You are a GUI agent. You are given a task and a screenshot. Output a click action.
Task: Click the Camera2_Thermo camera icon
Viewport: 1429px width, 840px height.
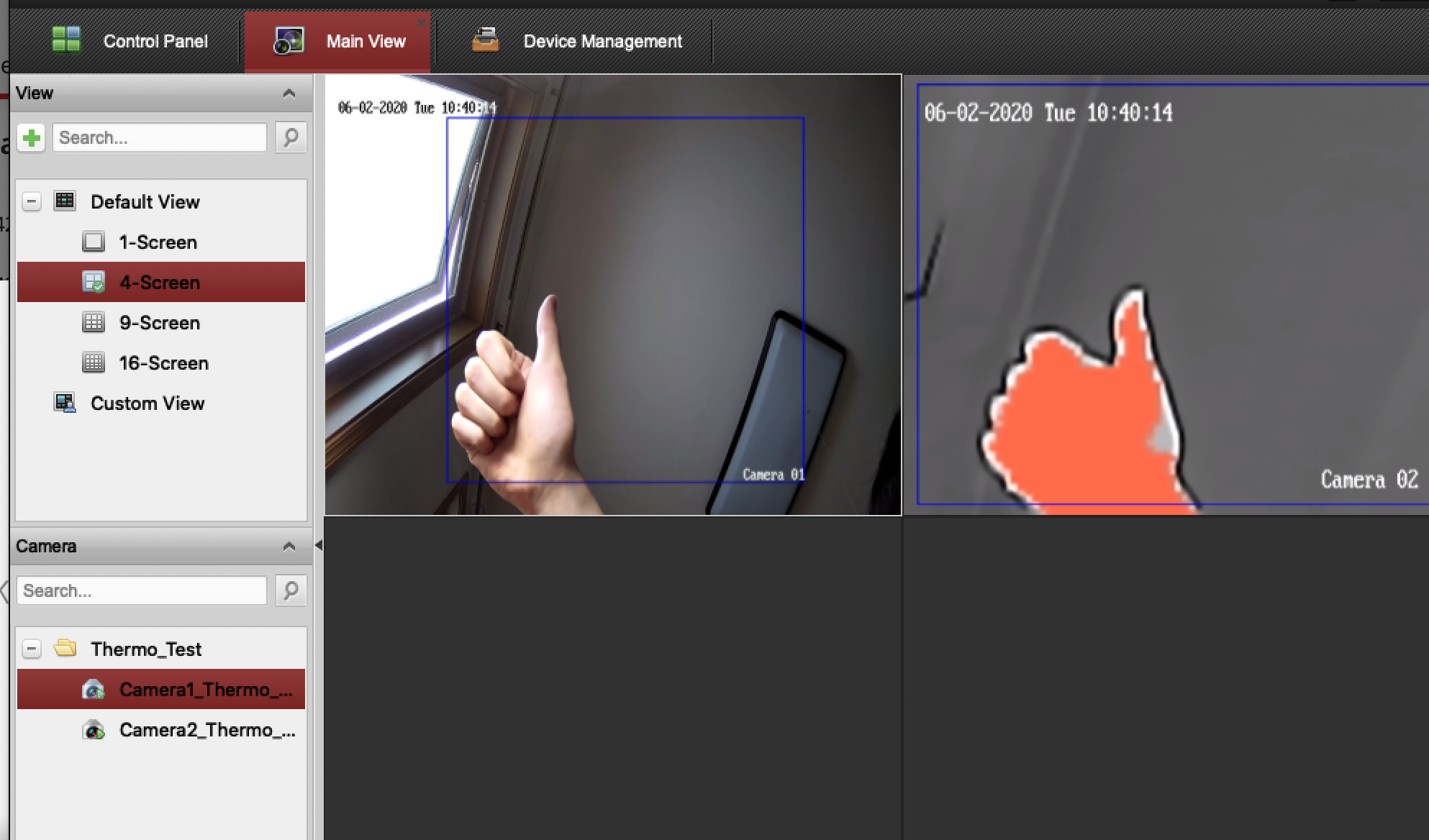pos(94,730)
